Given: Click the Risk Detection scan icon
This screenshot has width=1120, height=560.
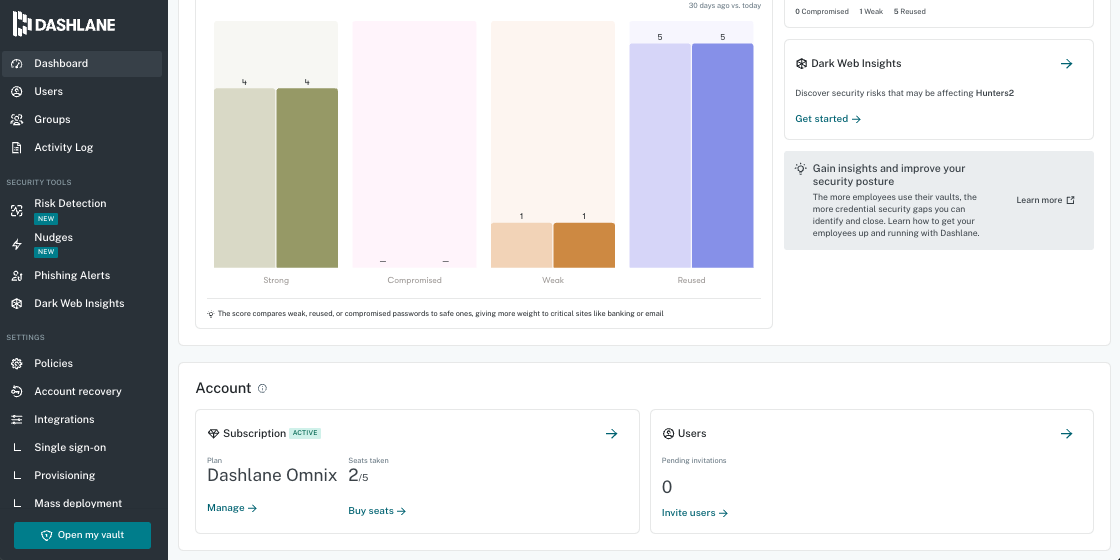Looking at the screenshot, I should [x=17, y=210].
